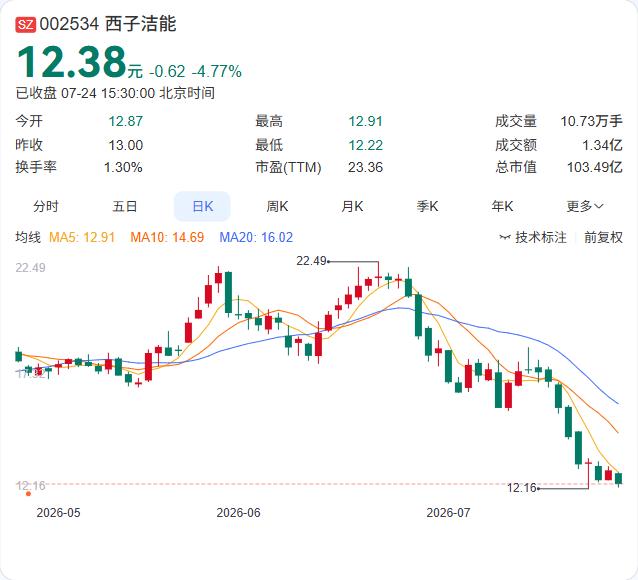Click the percent change -4.77%

click(x=217, y=72)
